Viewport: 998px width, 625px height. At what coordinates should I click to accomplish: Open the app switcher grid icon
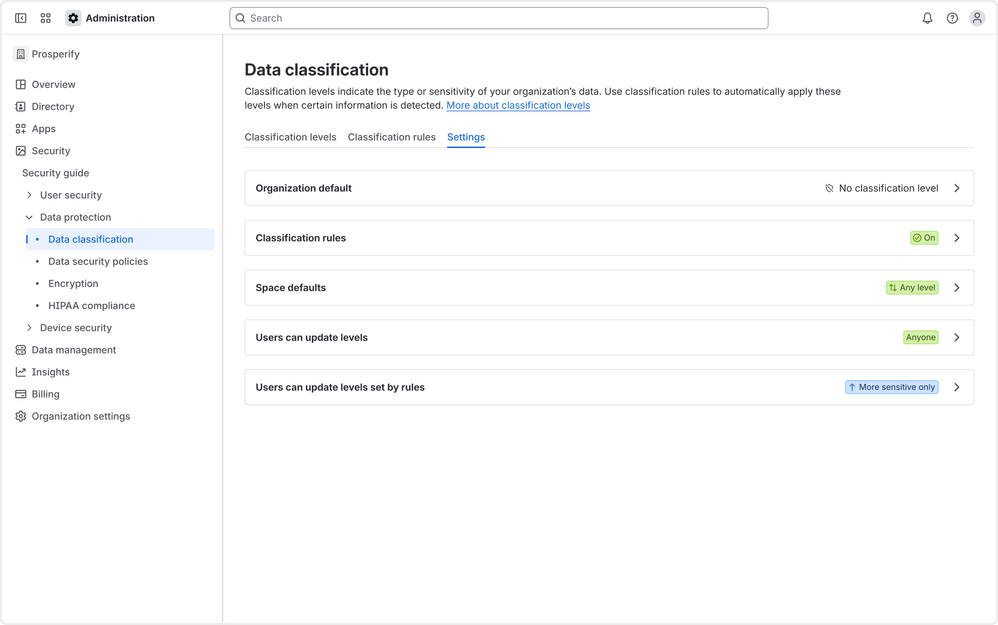pos(45,18)
